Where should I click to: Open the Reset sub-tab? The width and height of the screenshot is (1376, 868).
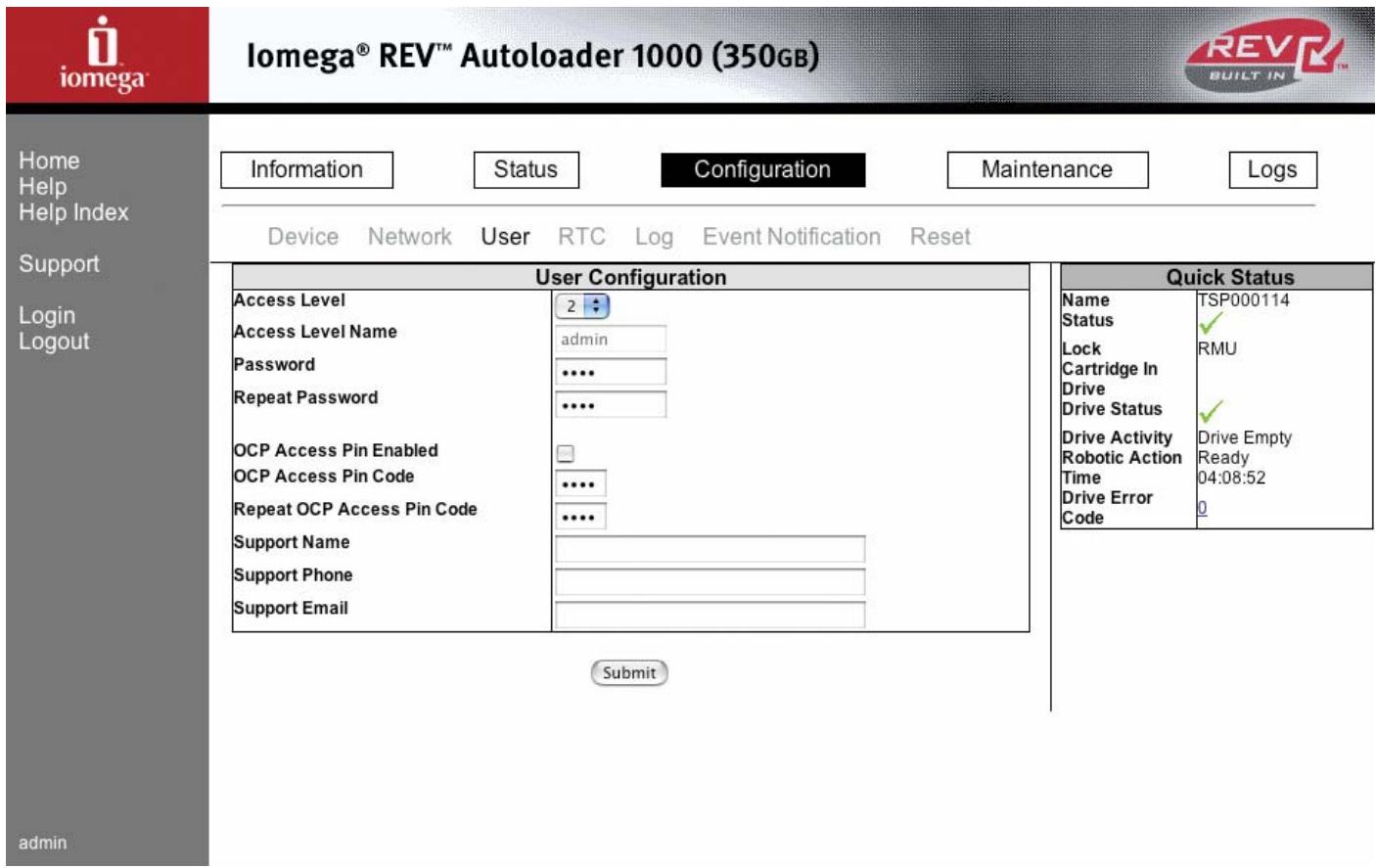pyautogui.click(x=940, y=237)
